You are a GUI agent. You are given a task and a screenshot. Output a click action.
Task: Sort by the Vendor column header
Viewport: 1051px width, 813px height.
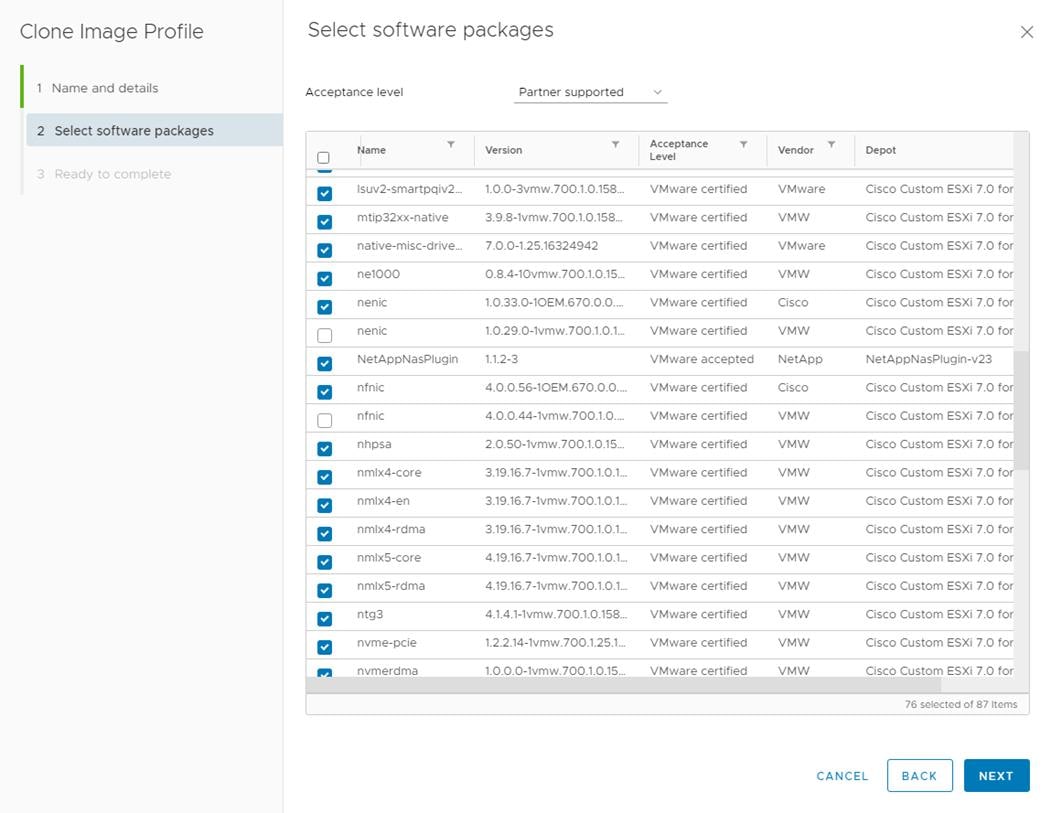click(796, 150)
